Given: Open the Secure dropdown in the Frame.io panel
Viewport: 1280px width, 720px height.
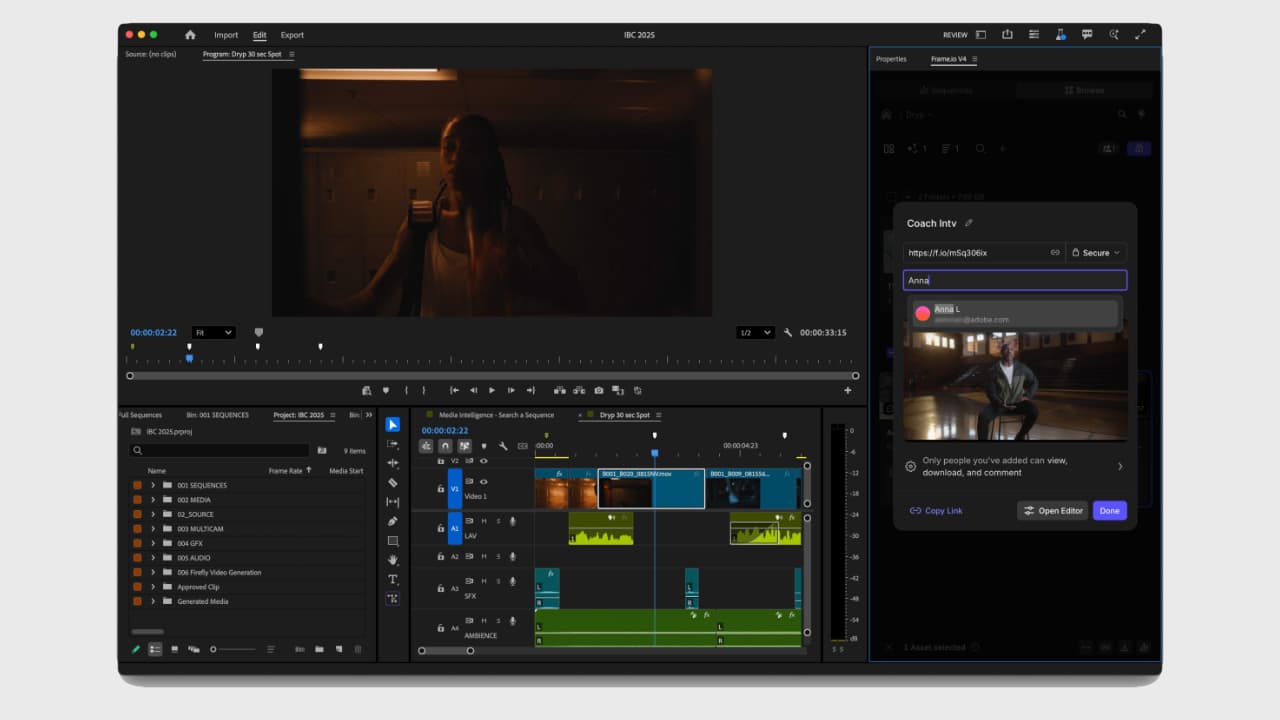Looking at the screenshot, I should 1096,252.
